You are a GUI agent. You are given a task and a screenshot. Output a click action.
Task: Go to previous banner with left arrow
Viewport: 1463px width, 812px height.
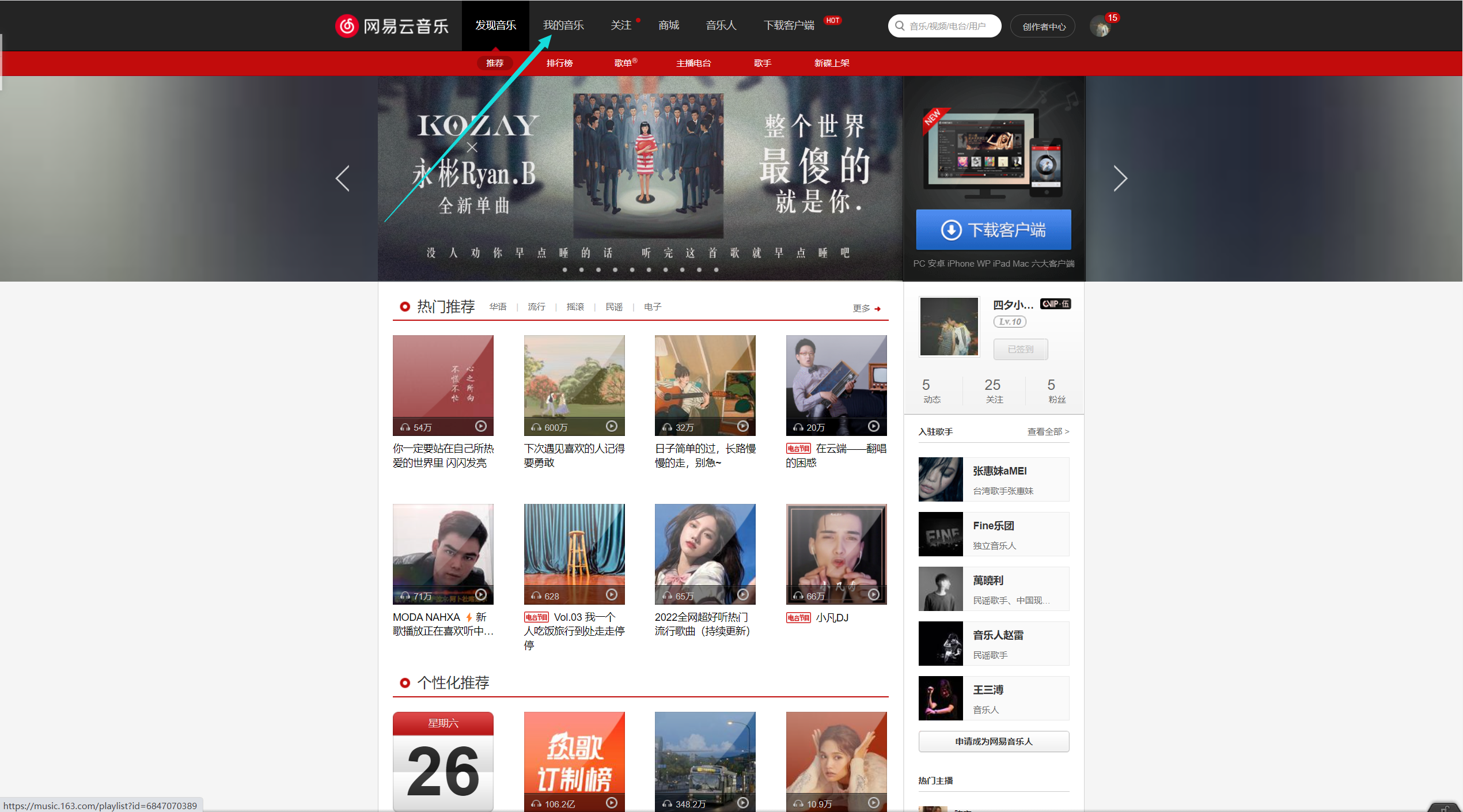pyautogui.click(x=343, y=179)
